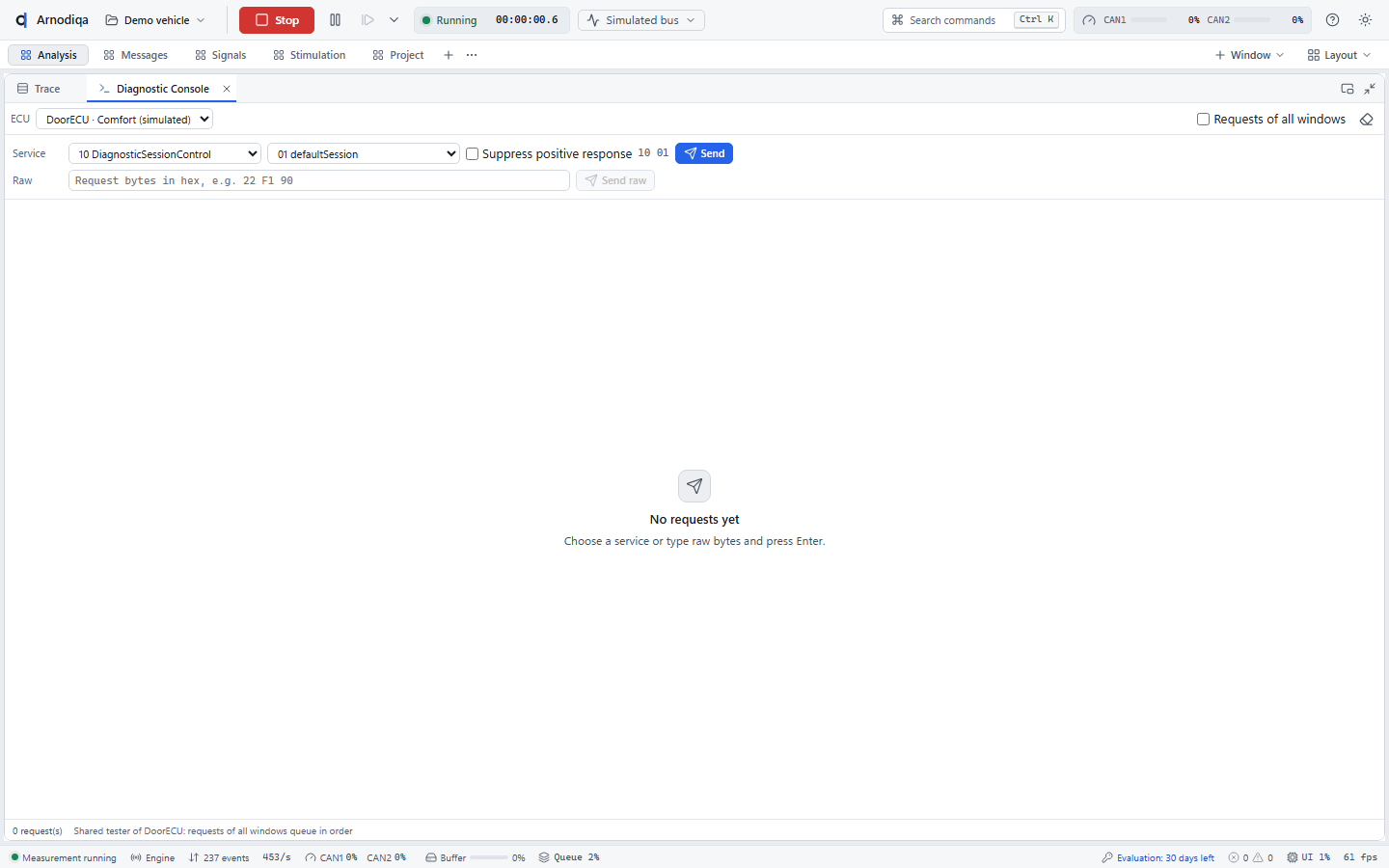Image resolution: width=1389 pixels, height=868 pixels.
Task: Focus the raw request bytes input field
Action: coord(319,180)
